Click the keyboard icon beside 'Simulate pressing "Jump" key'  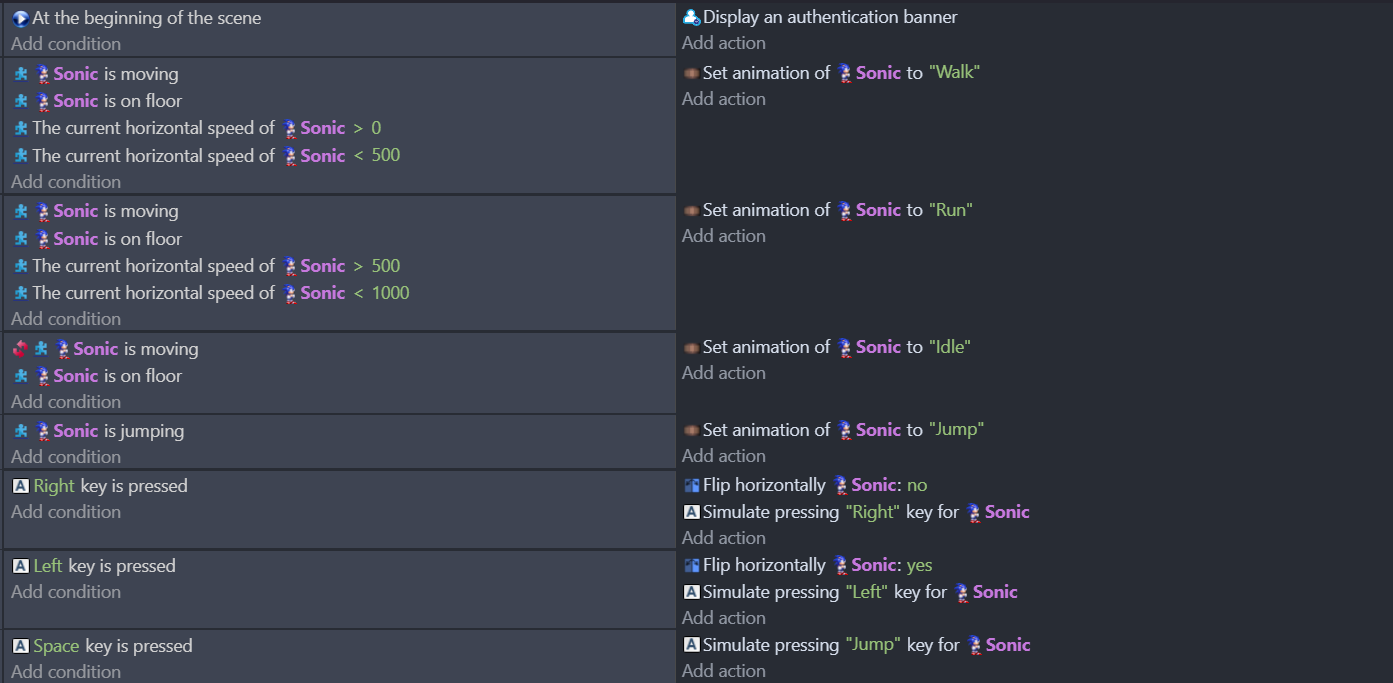(691, 645)
